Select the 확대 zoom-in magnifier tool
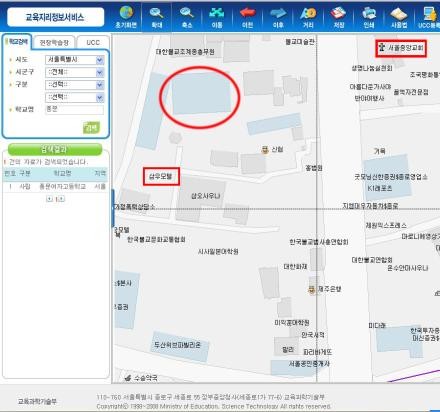Viewport: 440px width, 412px height. click(156, 17)
